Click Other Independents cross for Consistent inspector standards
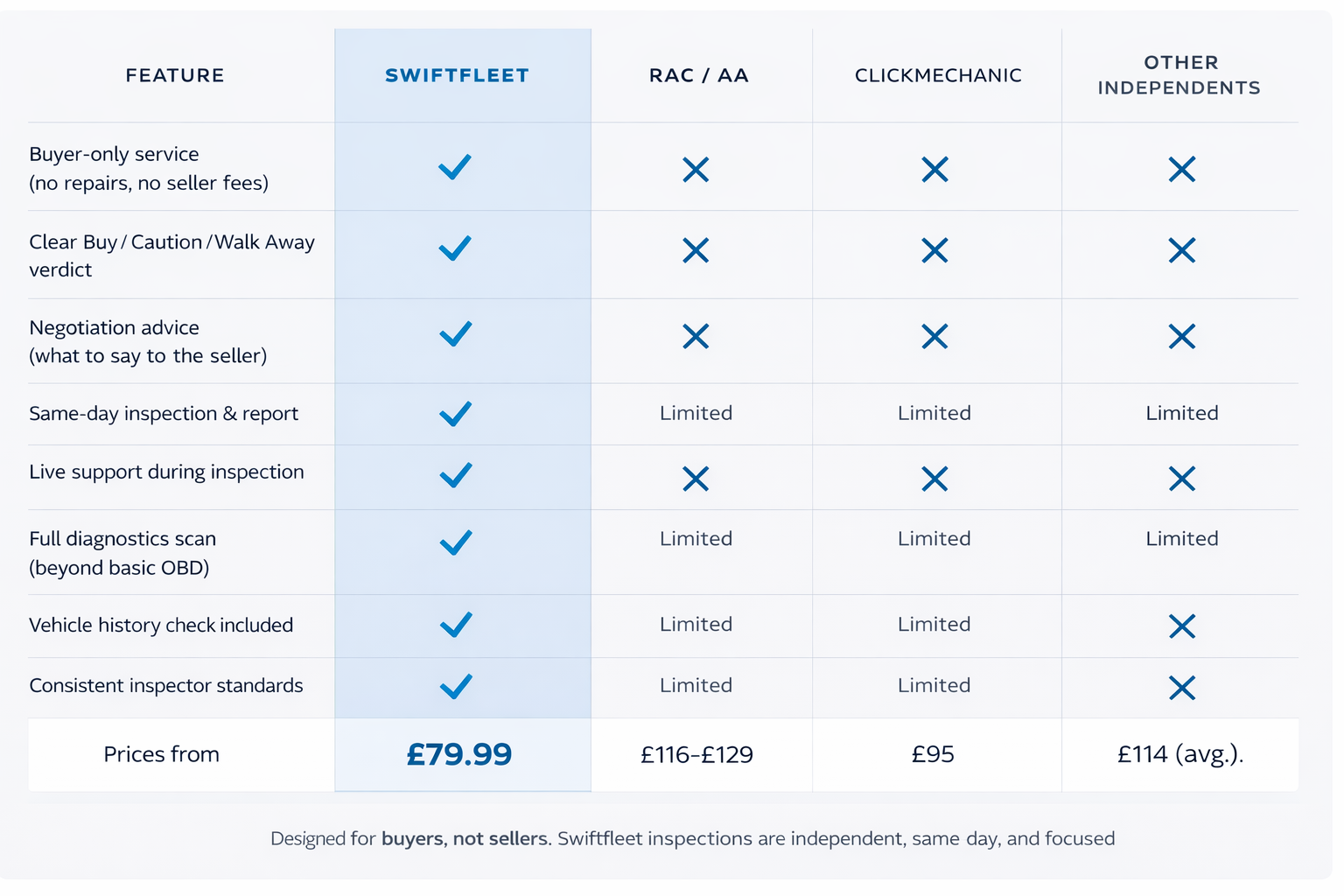The height and width of the screenshot is (896, 1344). click(1181, 688)
